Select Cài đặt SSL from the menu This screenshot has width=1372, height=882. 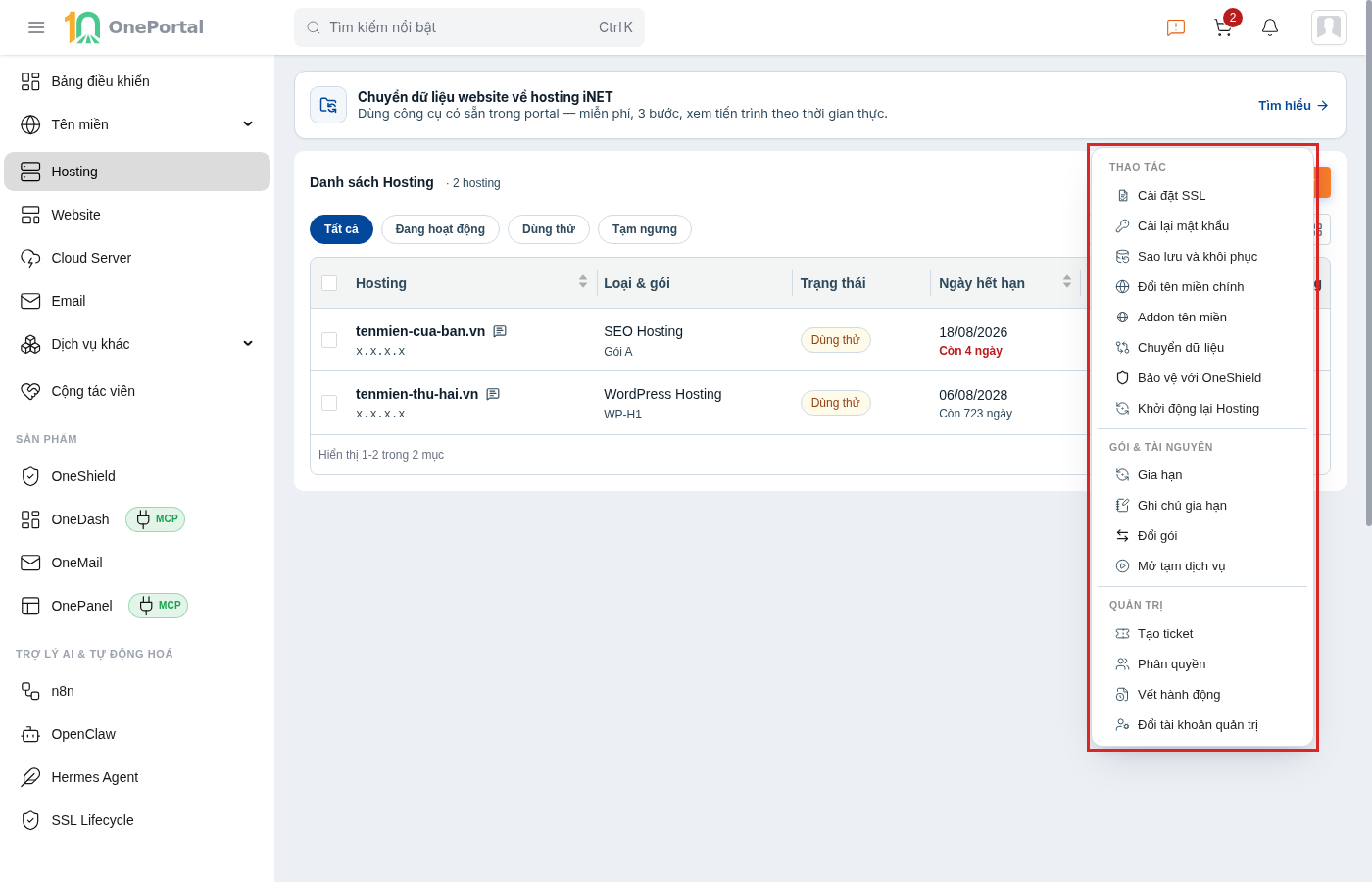pyautogui.click(x=1202, y=196)
